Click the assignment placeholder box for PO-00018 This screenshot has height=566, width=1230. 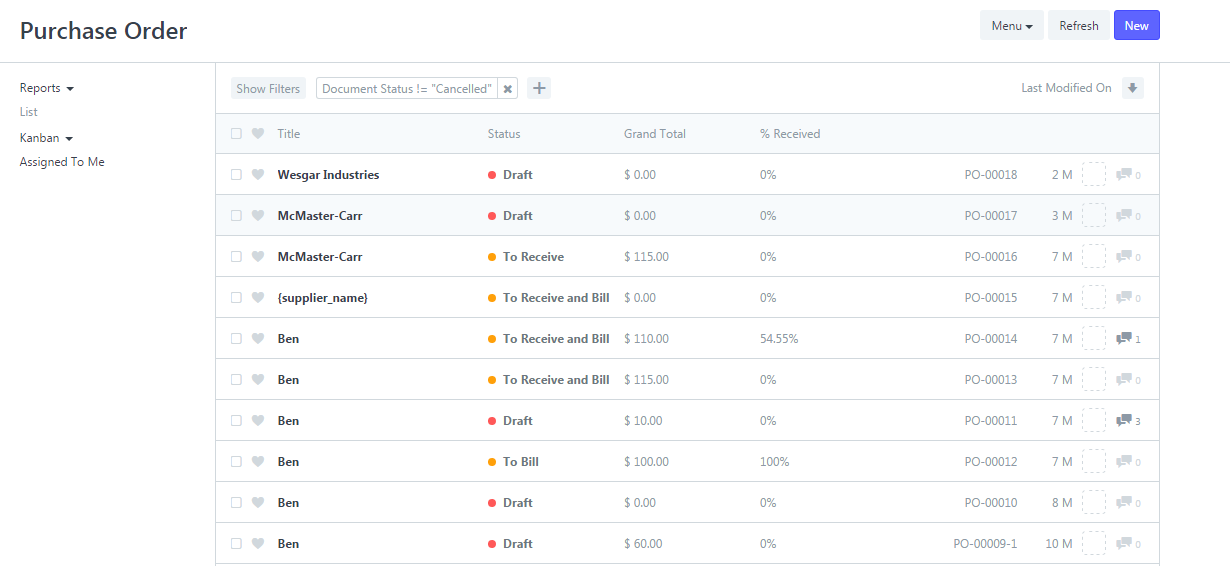point(1094,174)
